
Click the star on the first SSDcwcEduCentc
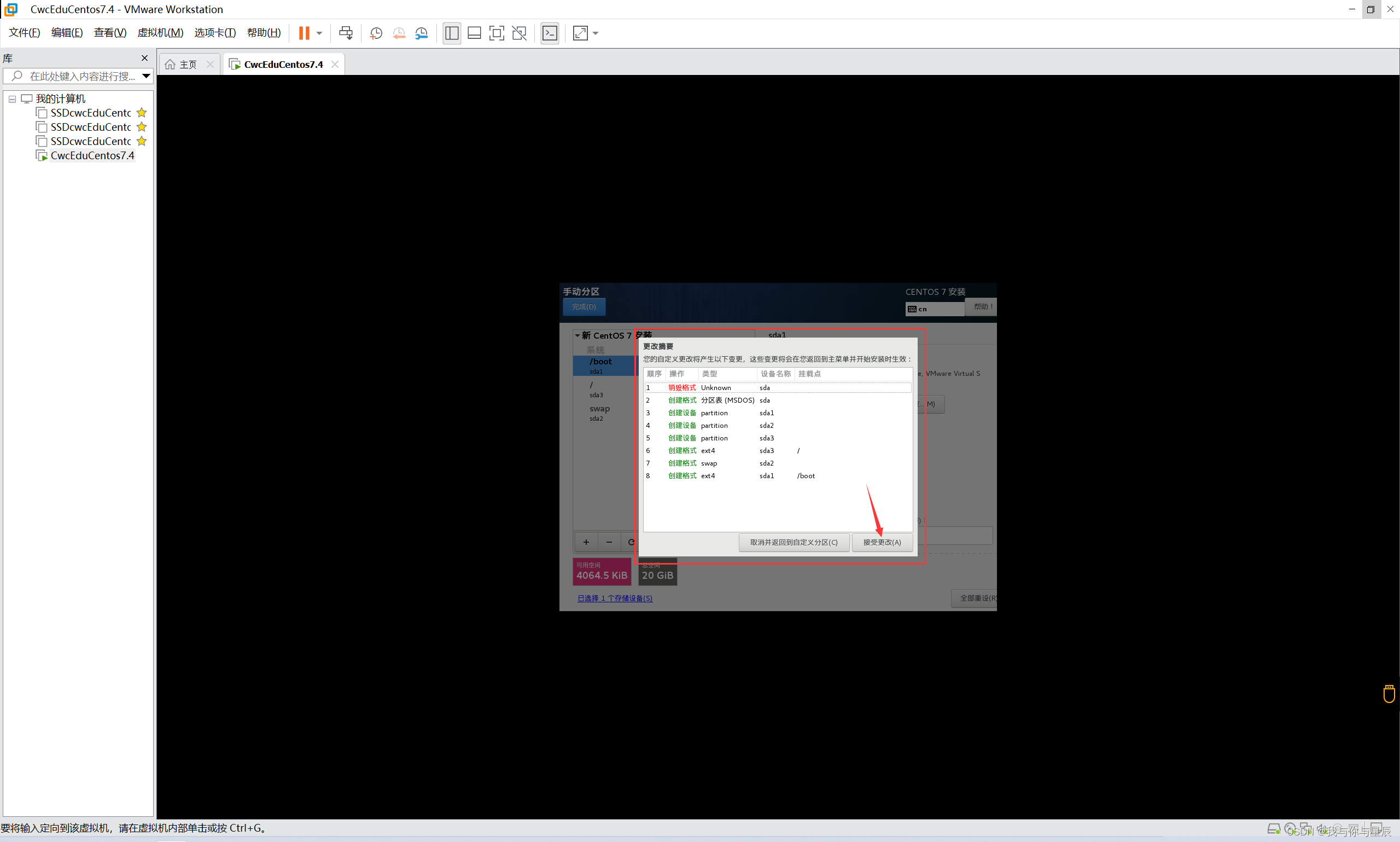(142, 113)
